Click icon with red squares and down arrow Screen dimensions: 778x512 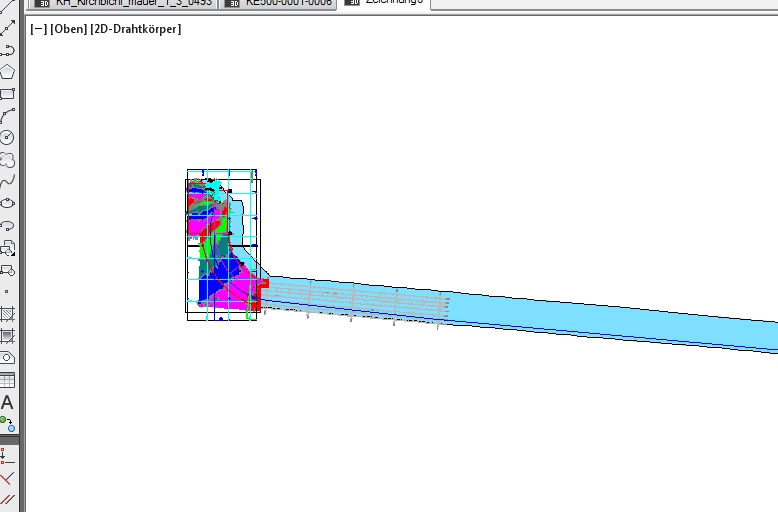point(6,456)
